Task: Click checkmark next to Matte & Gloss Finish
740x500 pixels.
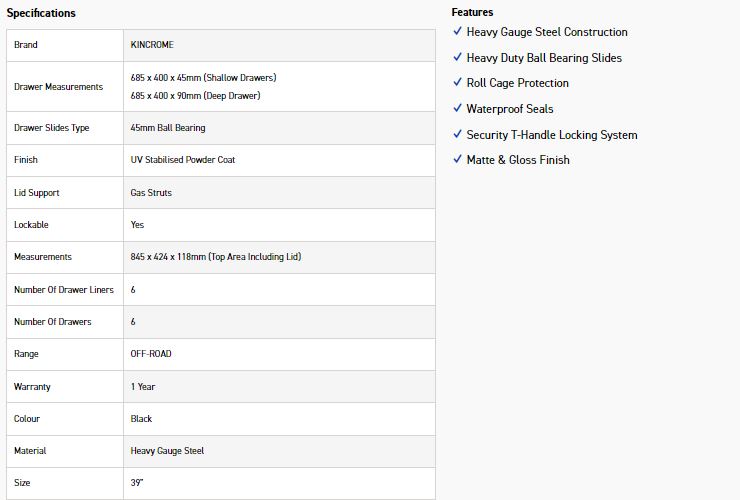Action: click(457, 159)
